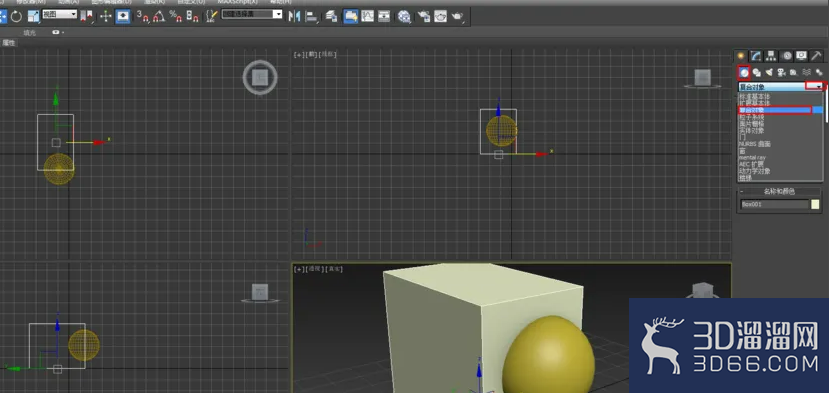Click the [线框] shading label in front viewport
The width and height of the screenshot is (829, 393).
click(328, 54)
